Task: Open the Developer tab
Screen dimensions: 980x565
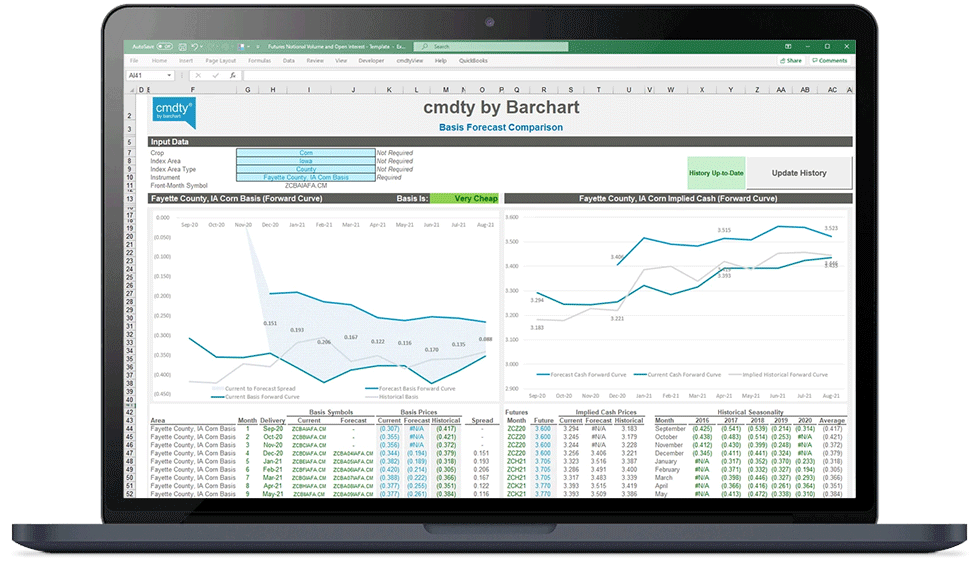Action: click(371, 61)
